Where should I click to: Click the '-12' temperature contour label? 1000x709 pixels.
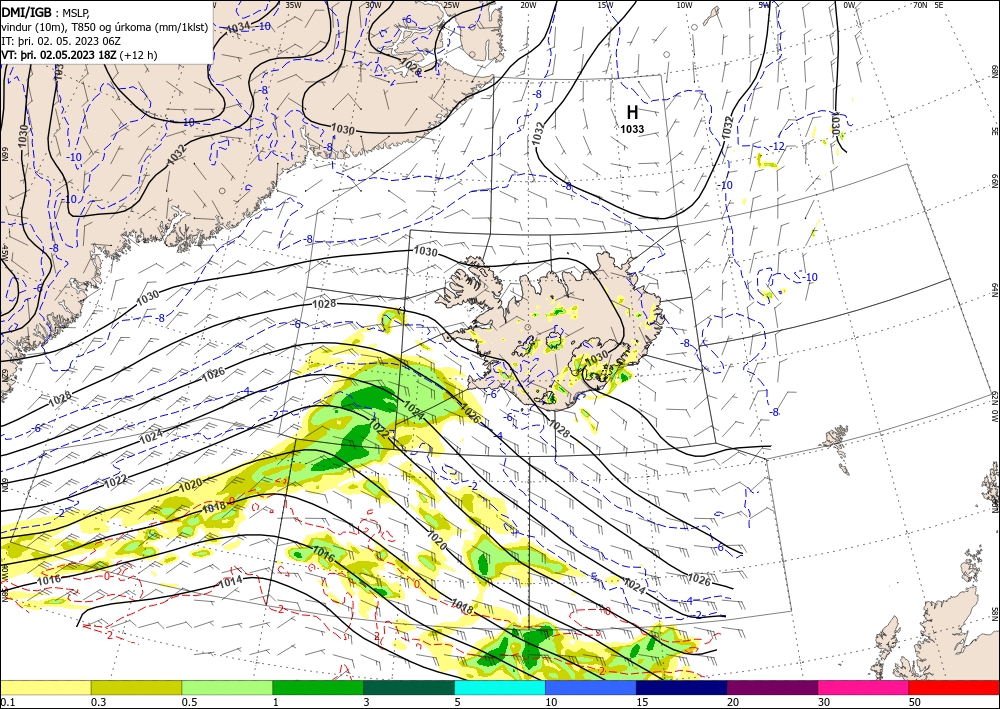tap(777, 147)
